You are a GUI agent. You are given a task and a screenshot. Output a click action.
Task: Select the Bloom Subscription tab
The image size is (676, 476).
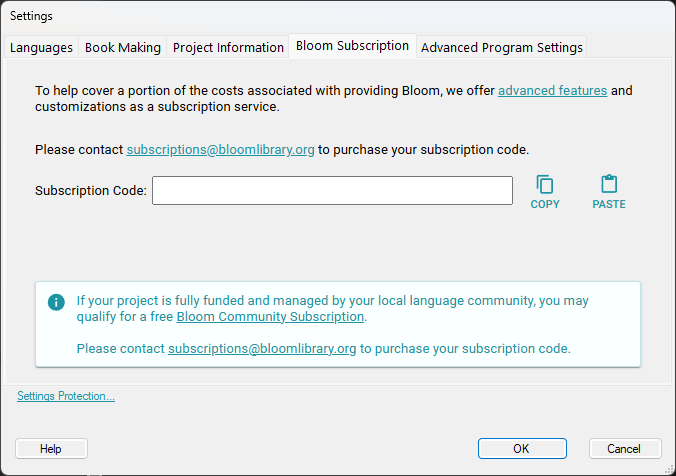tap(352, 46)
